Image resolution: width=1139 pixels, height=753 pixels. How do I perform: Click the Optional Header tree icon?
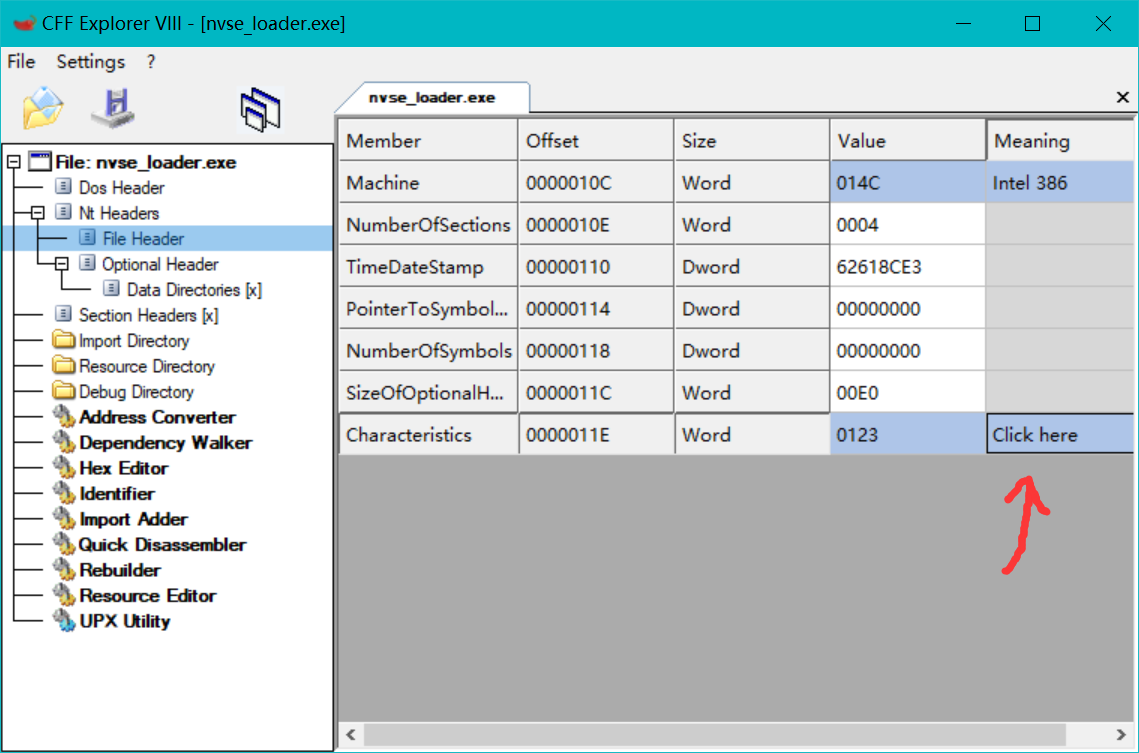pyautogui.click(x=87, y=263)
